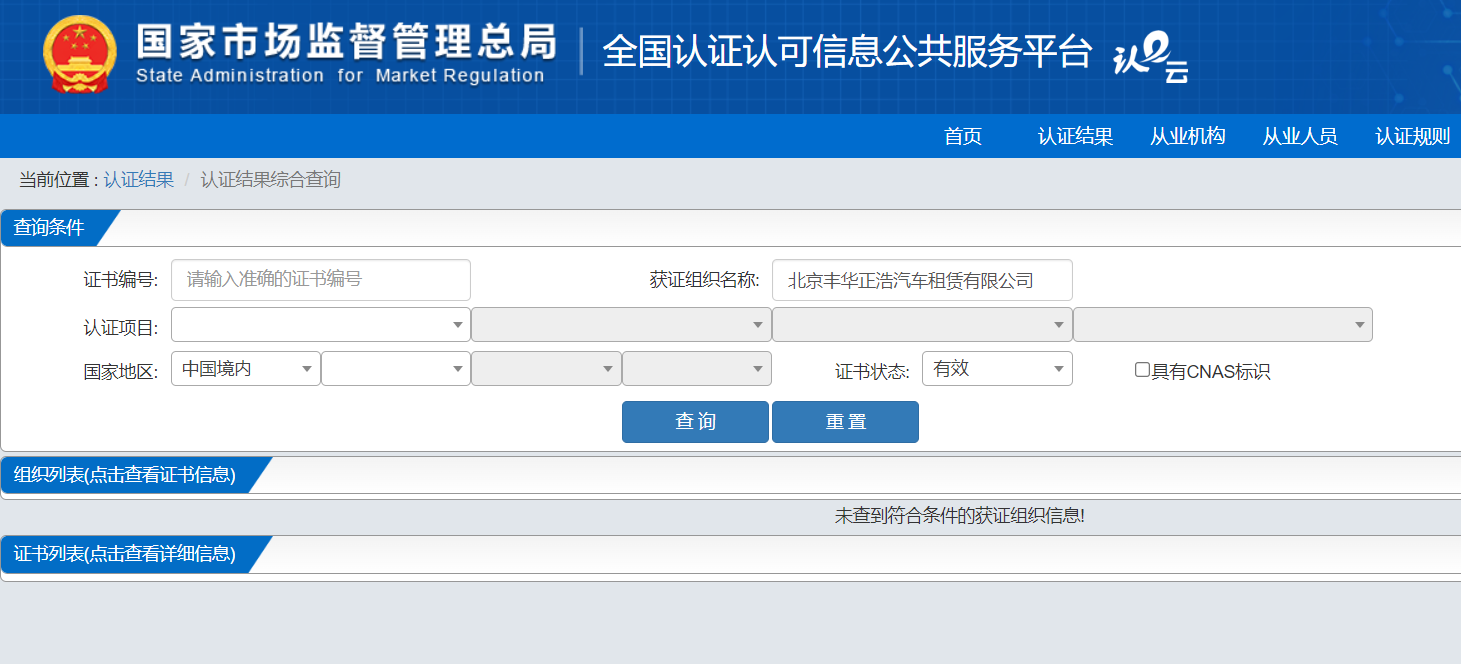Follow the 认证结果 breadcrumb link
1461x664 pixels.
pos(139,180)
